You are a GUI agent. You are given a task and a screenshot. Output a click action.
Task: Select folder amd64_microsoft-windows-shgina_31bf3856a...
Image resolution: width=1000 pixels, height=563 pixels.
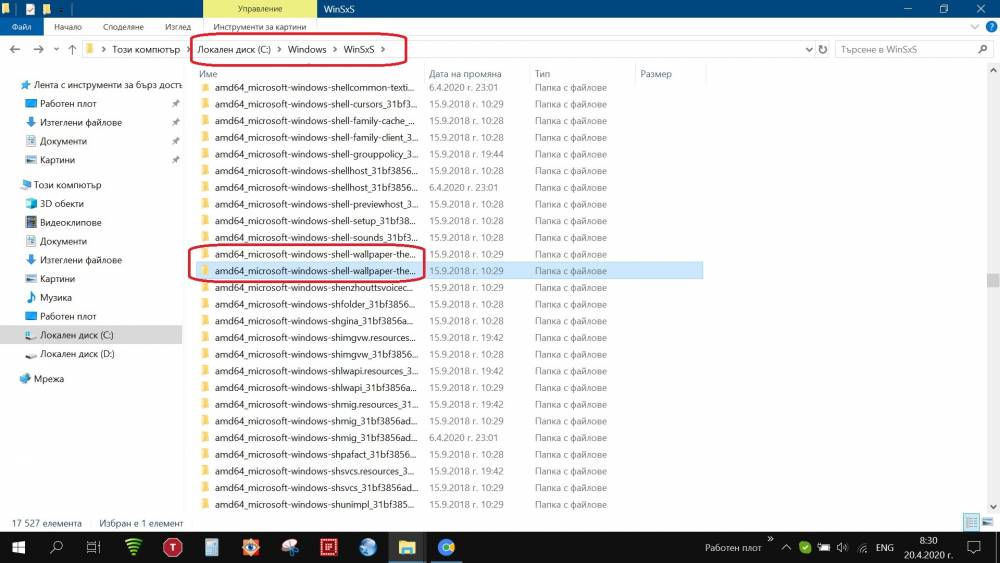[x=314, y=321]
